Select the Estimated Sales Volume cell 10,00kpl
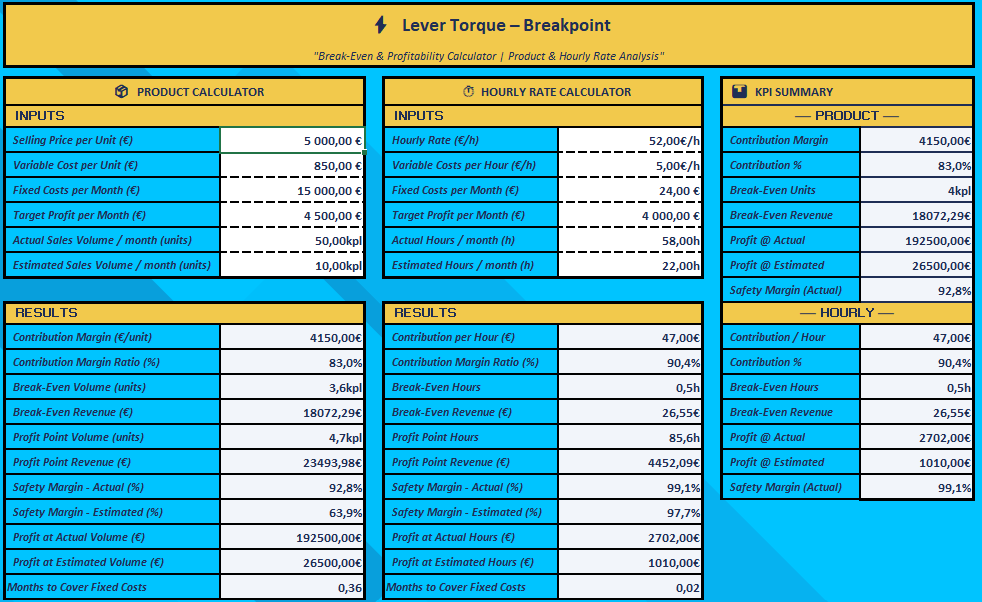982x602 pixels. (x=292, y=265)
